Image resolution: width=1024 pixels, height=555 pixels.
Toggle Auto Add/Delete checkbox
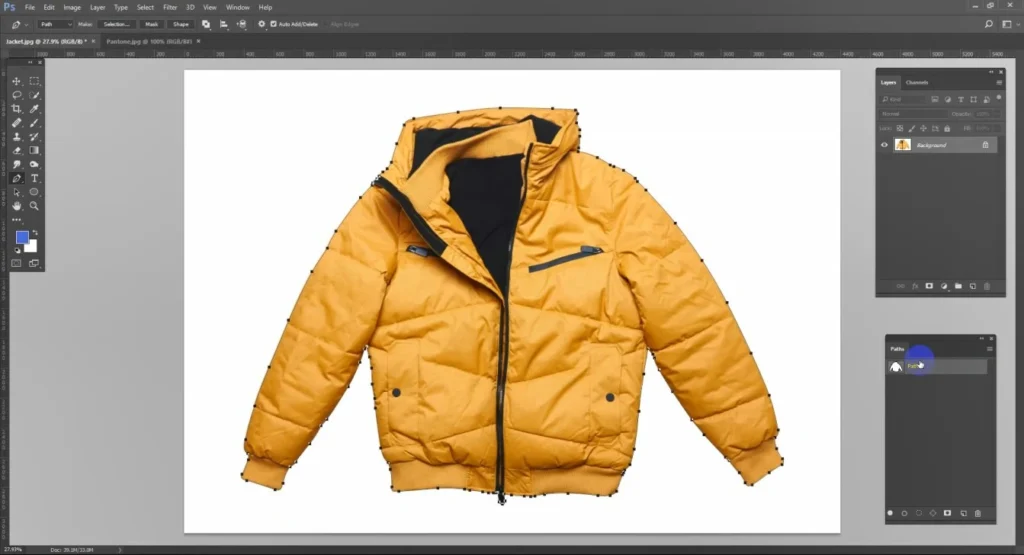274,24
